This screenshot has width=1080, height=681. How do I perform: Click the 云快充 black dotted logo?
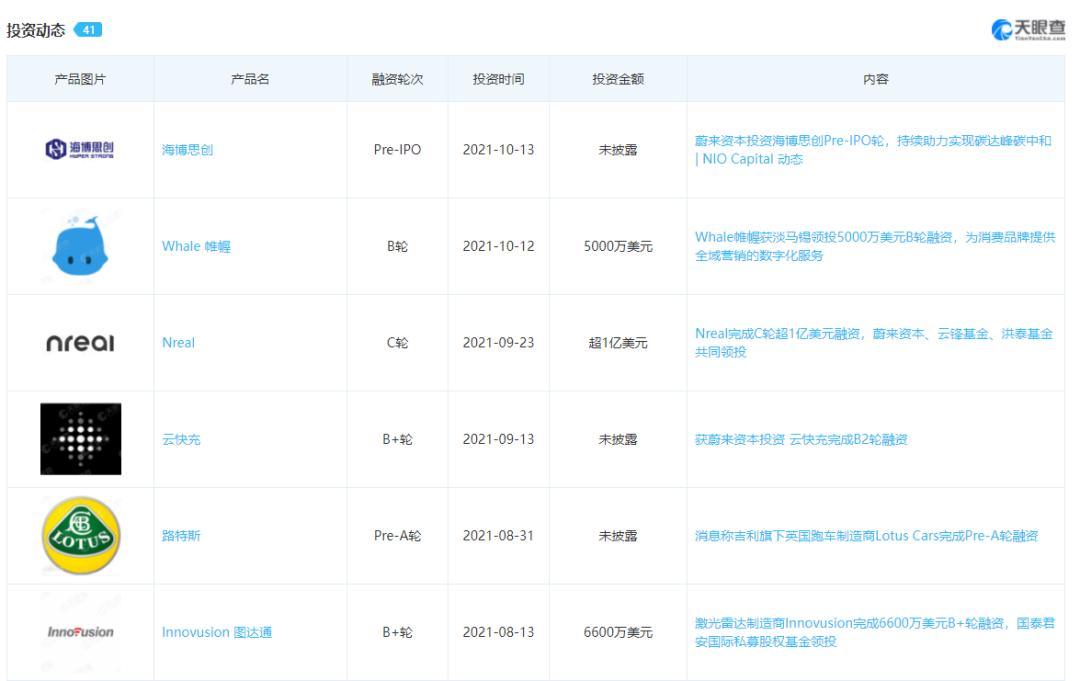pyautogui.click(x=81, y=439)
